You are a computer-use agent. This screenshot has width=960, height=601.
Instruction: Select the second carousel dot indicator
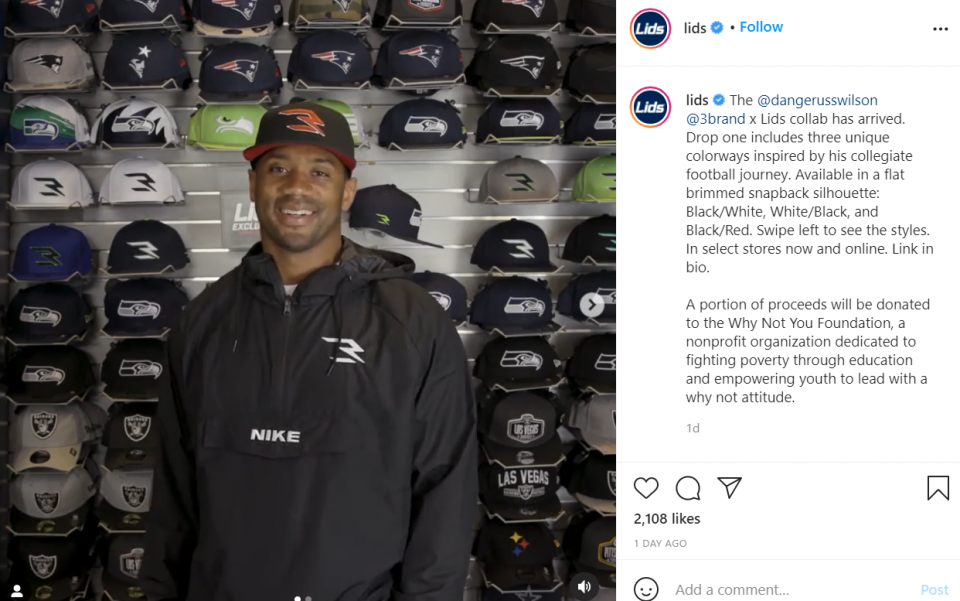pos(308,599)
